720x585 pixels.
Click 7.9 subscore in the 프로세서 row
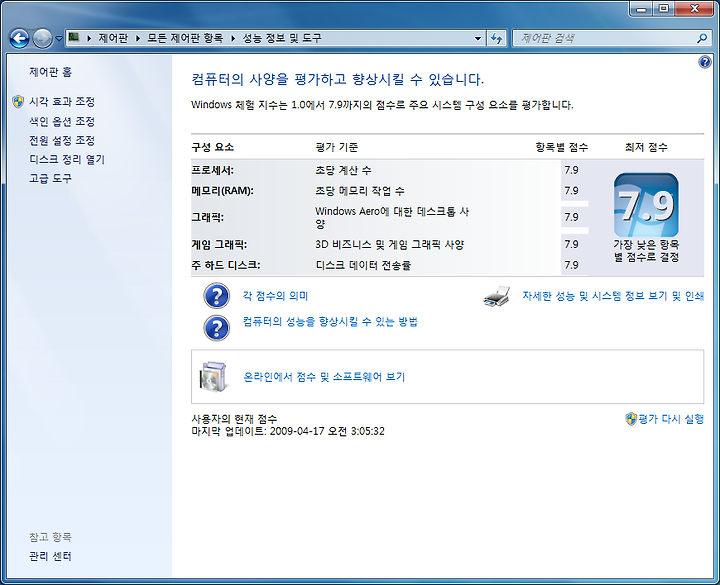(x=572, y=170)
